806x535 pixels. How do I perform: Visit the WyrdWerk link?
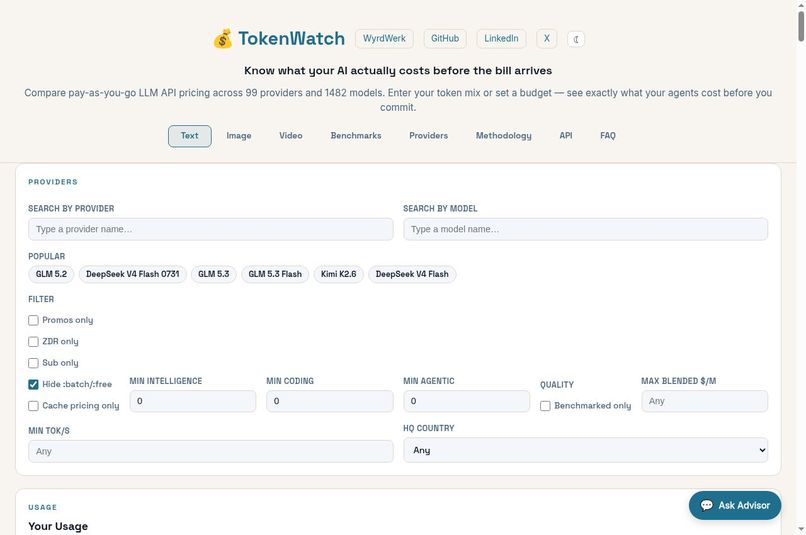pos(384,39)
